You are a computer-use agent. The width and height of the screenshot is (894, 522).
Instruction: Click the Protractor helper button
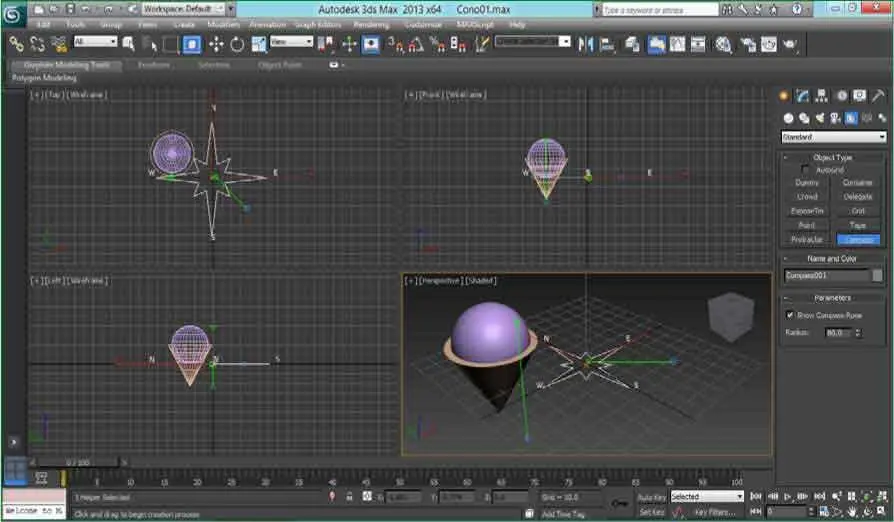[x=807, y=239]
